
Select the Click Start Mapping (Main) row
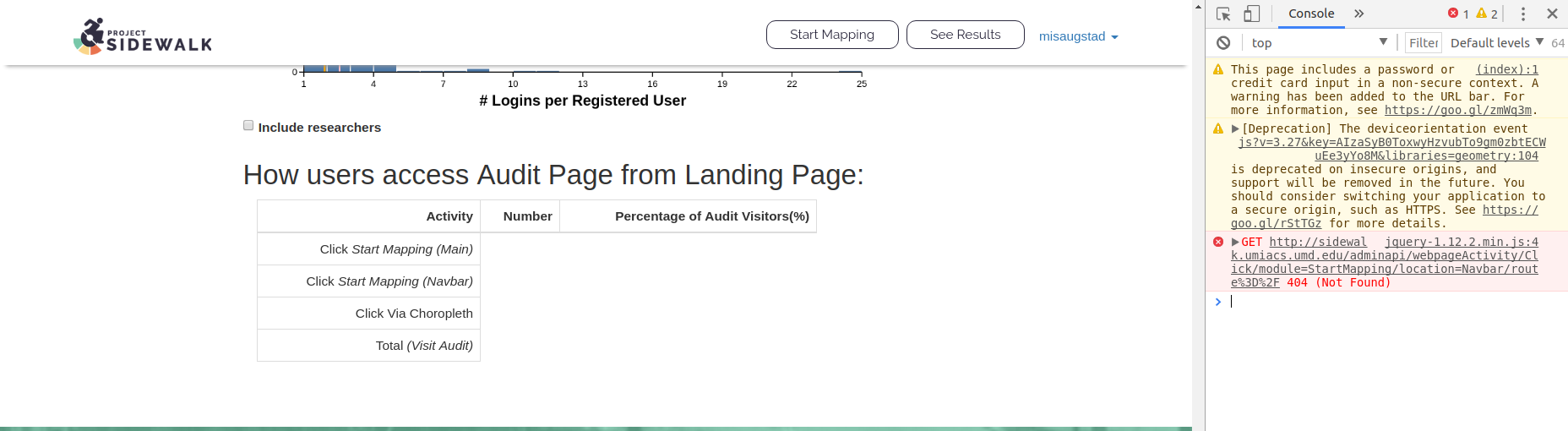click(x=368, y=249)
